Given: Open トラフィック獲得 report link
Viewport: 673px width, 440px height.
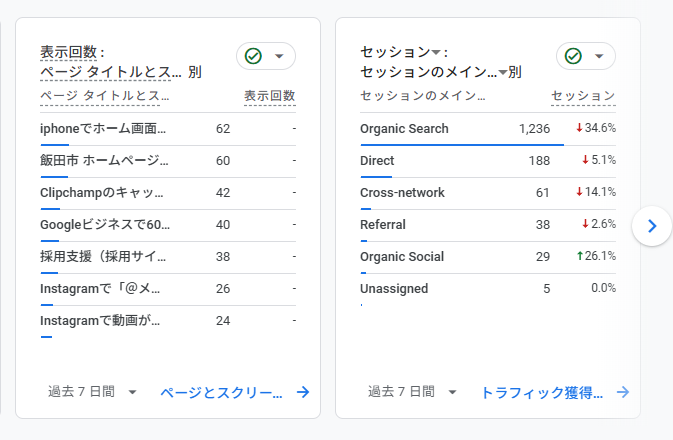Looking at the screenshot, I should pyautogui.click(x=542, y=392).
